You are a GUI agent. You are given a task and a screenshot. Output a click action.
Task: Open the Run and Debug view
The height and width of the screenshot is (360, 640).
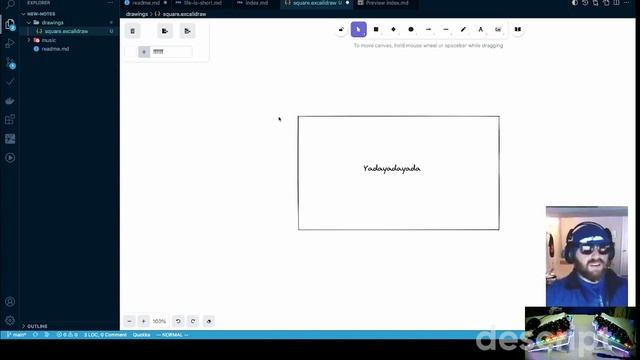tap(10, 43)
